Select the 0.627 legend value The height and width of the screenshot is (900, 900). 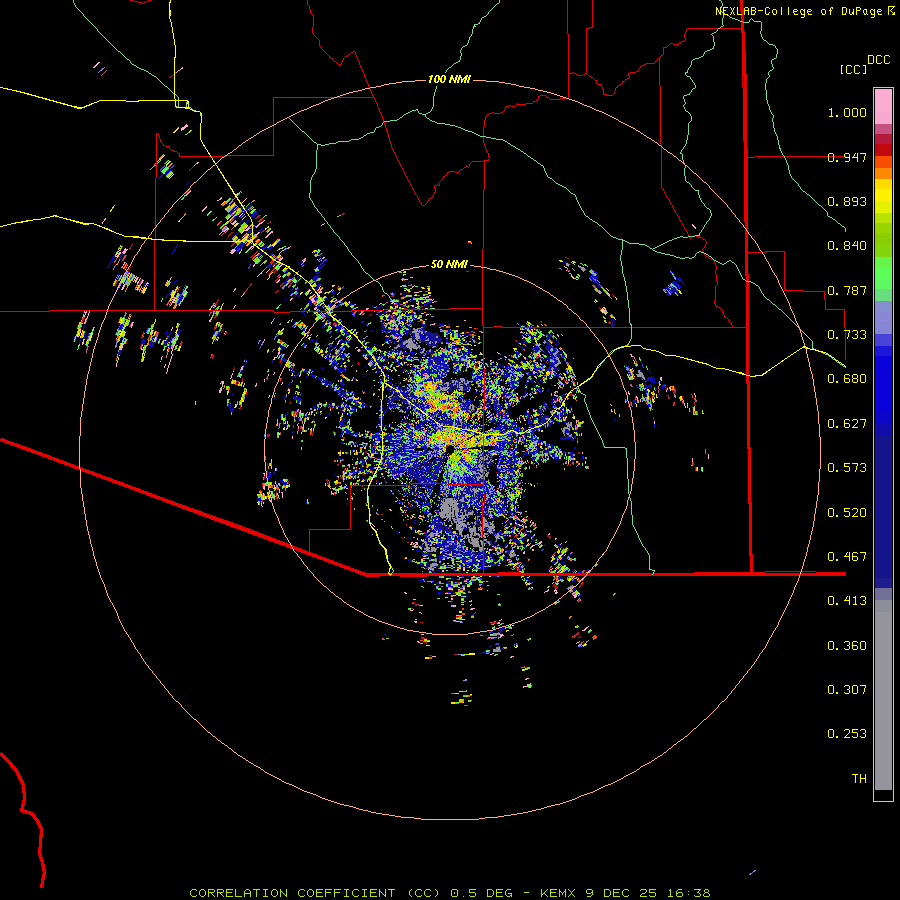point(847,424)
